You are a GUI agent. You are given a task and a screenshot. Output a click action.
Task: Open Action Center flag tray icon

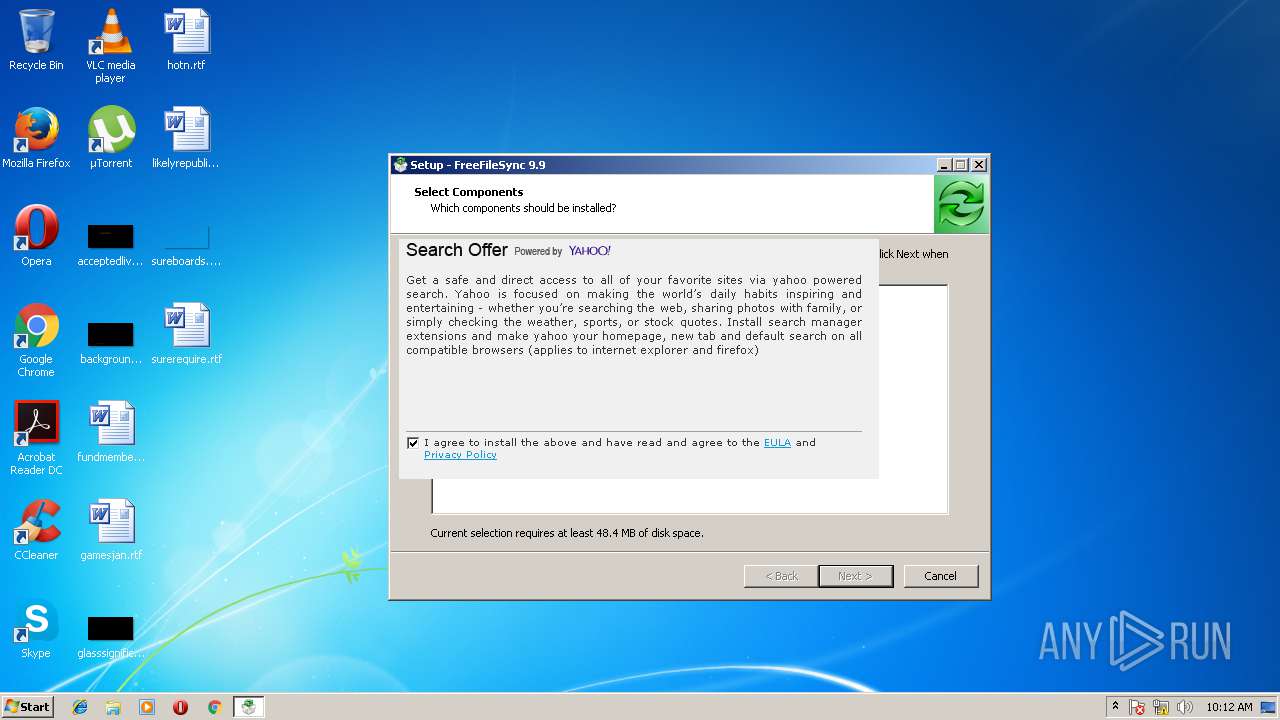[1137, 707]
